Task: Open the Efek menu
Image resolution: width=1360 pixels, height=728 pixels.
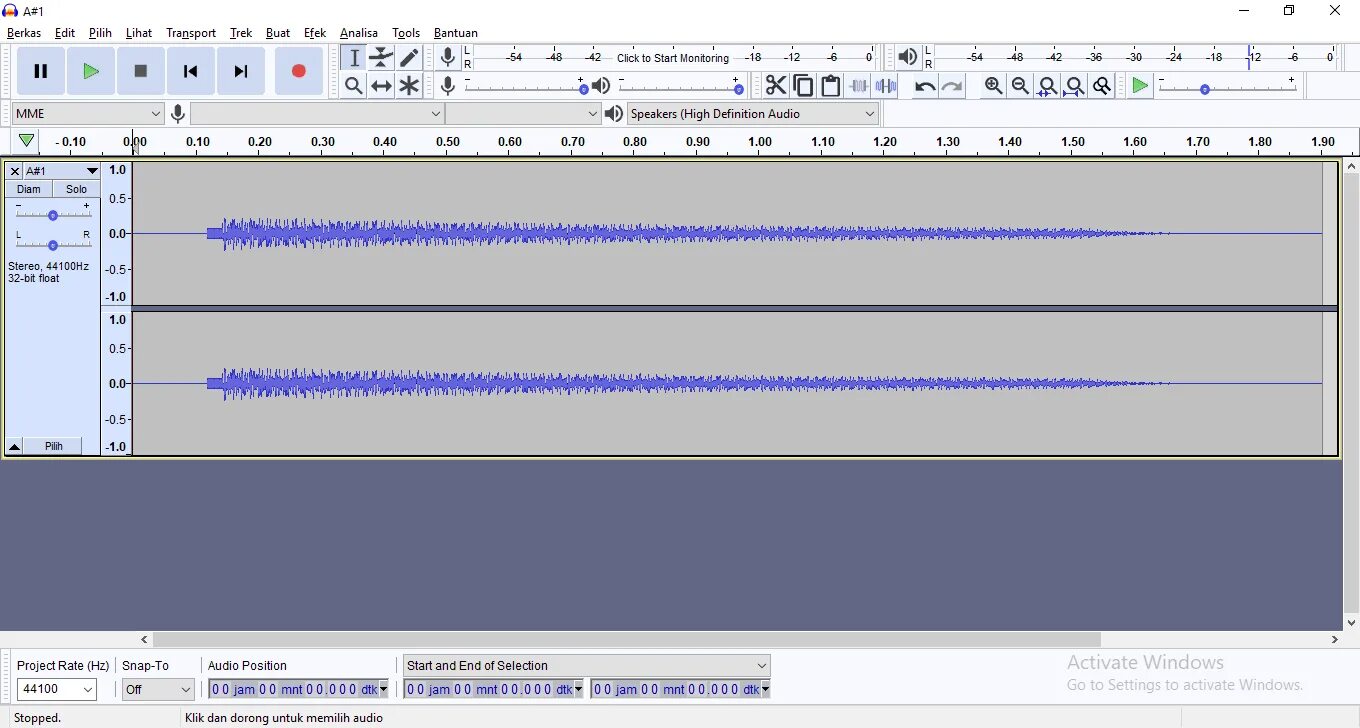Action: (315, 33)
